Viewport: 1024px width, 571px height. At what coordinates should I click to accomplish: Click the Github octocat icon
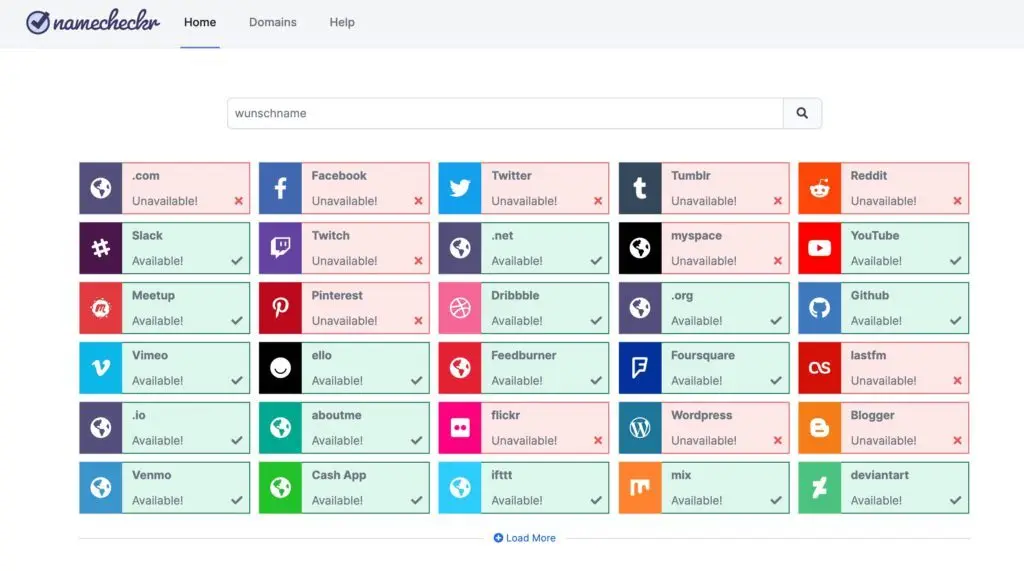tap(820, 308)
